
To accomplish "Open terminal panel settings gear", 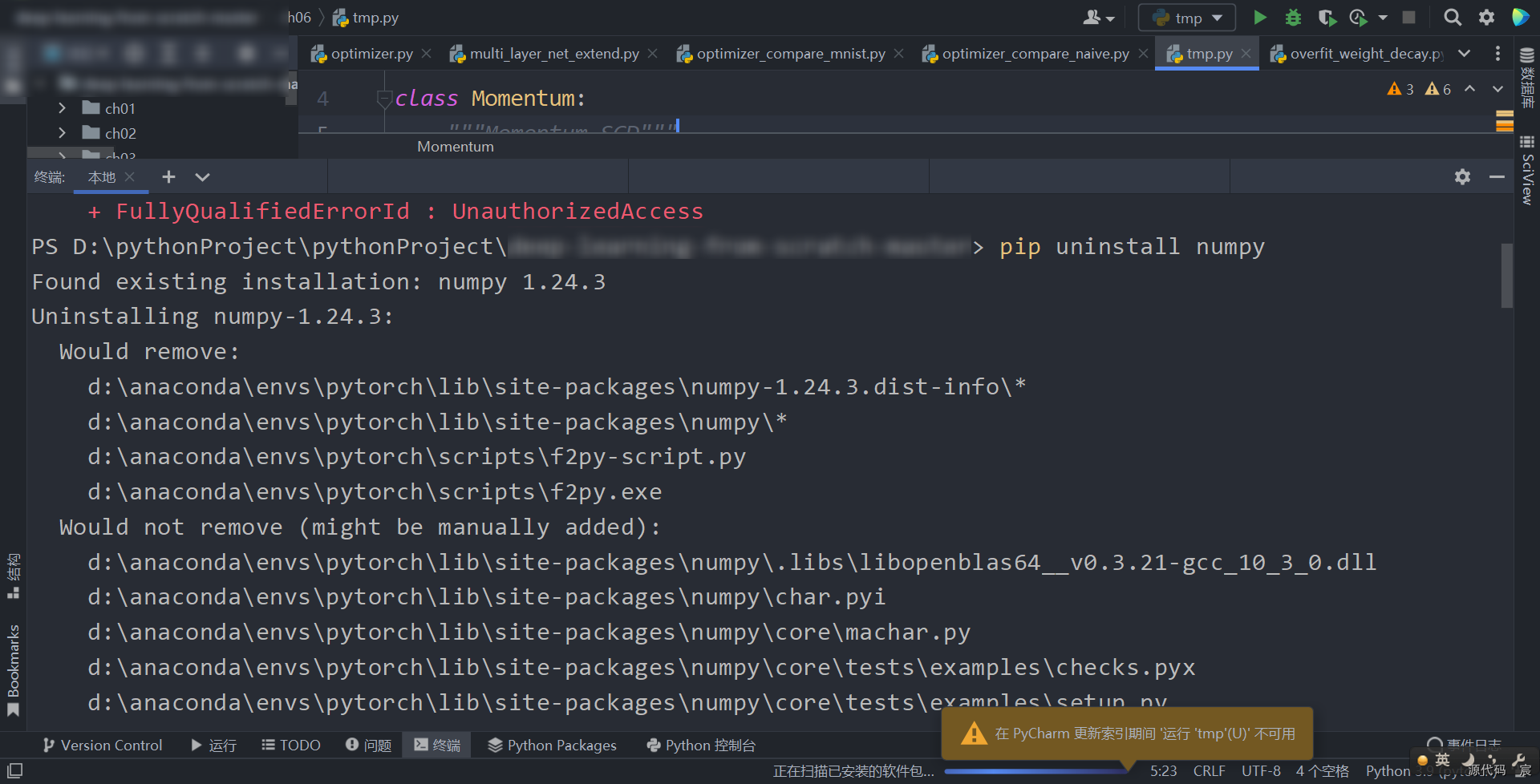I will point(1462,177).
